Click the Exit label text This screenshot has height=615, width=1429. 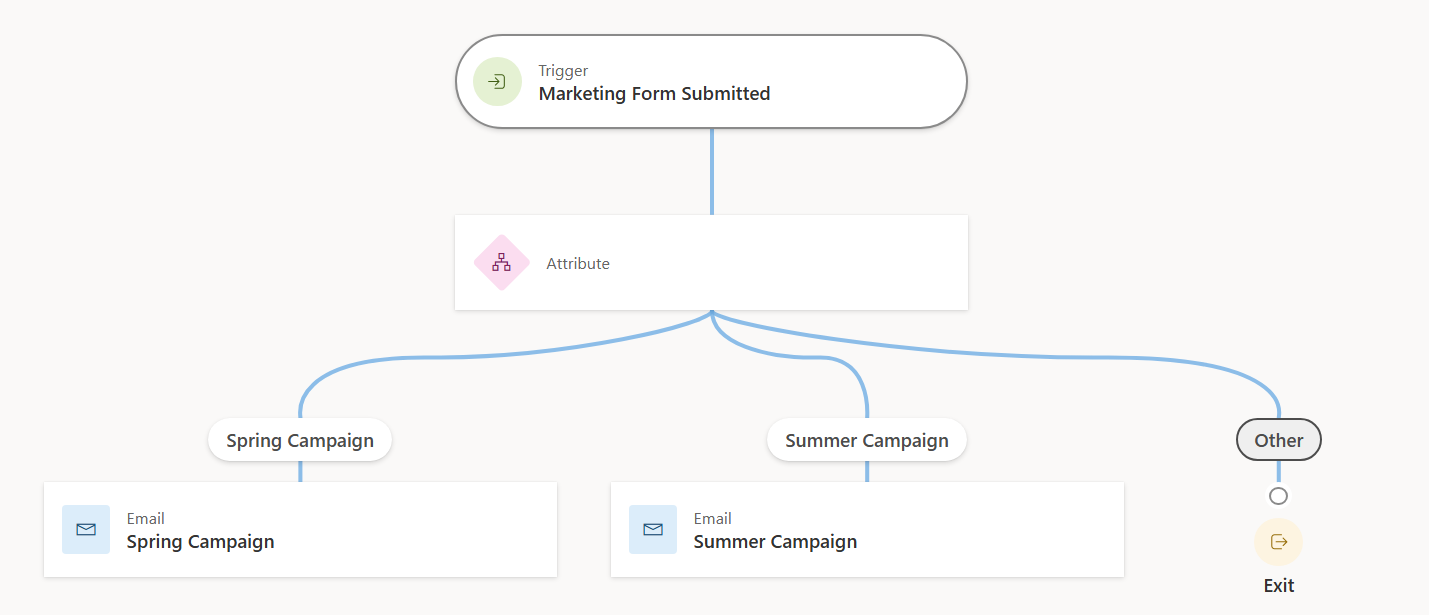(1278, 585)
